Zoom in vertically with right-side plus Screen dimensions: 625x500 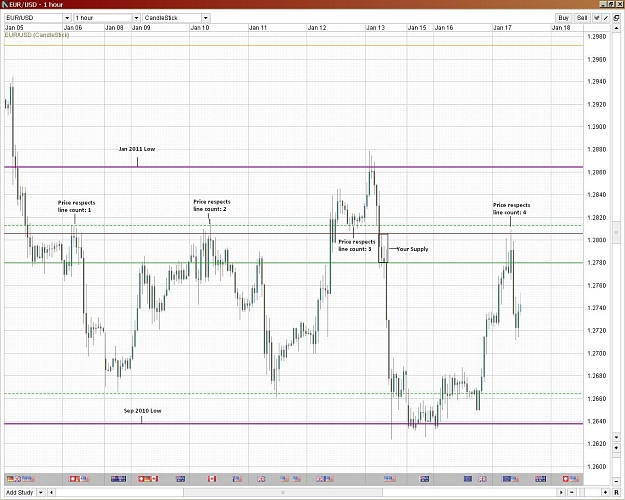[616, 448]
